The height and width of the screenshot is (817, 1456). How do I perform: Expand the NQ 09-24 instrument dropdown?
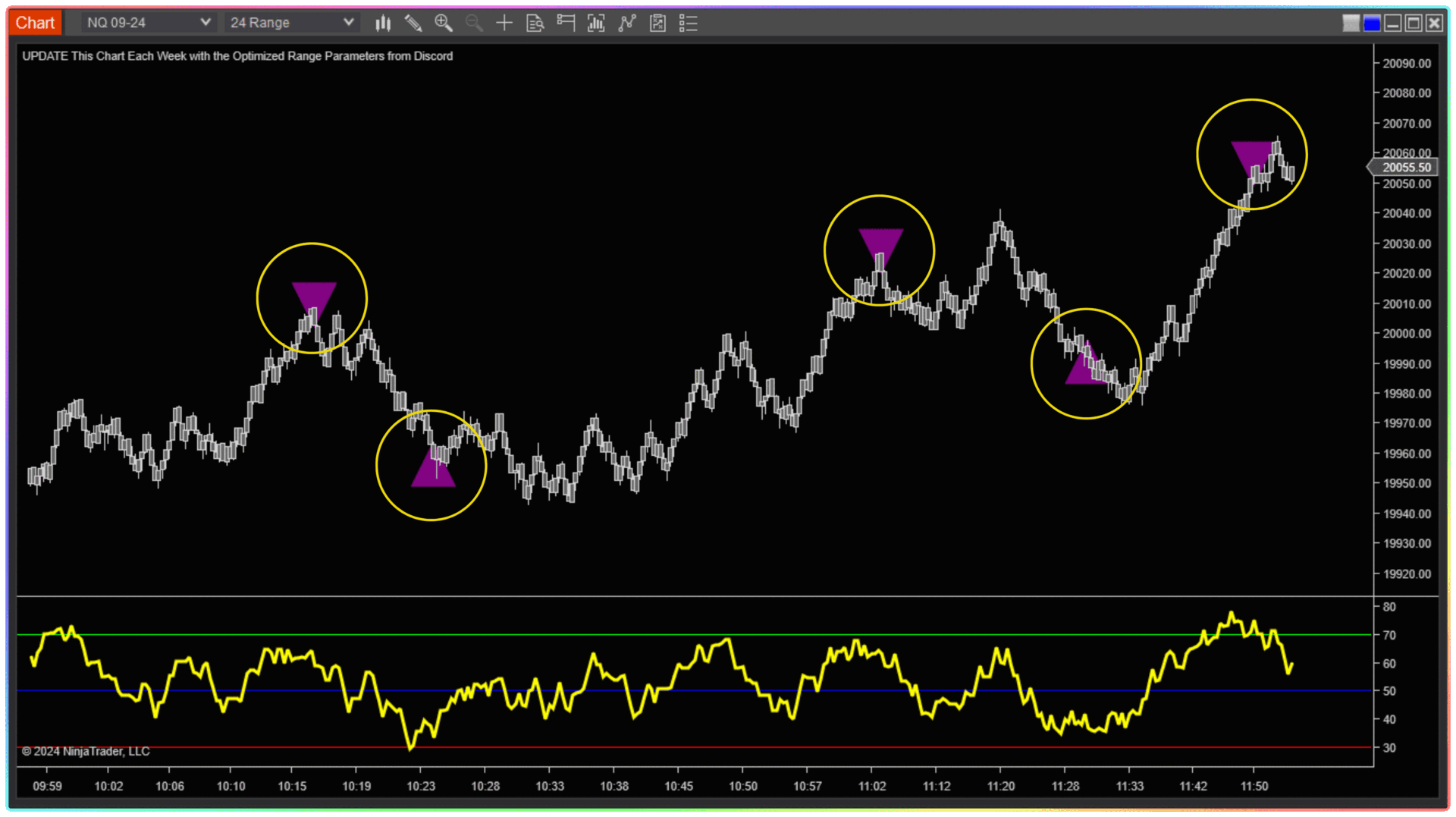(149, 23)
